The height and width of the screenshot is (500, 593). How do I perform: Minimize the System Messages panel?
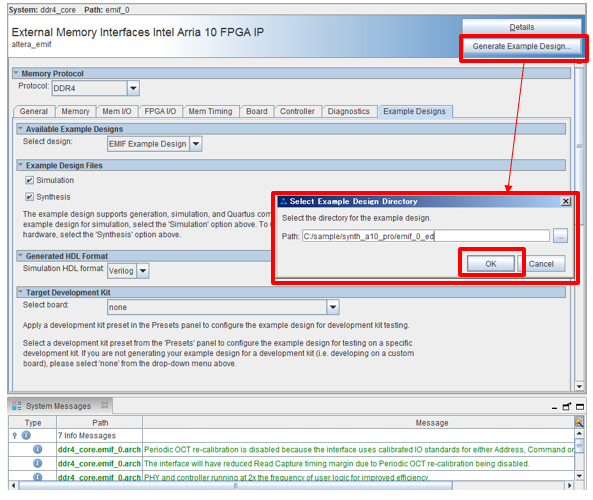click(x=554, y=407)
